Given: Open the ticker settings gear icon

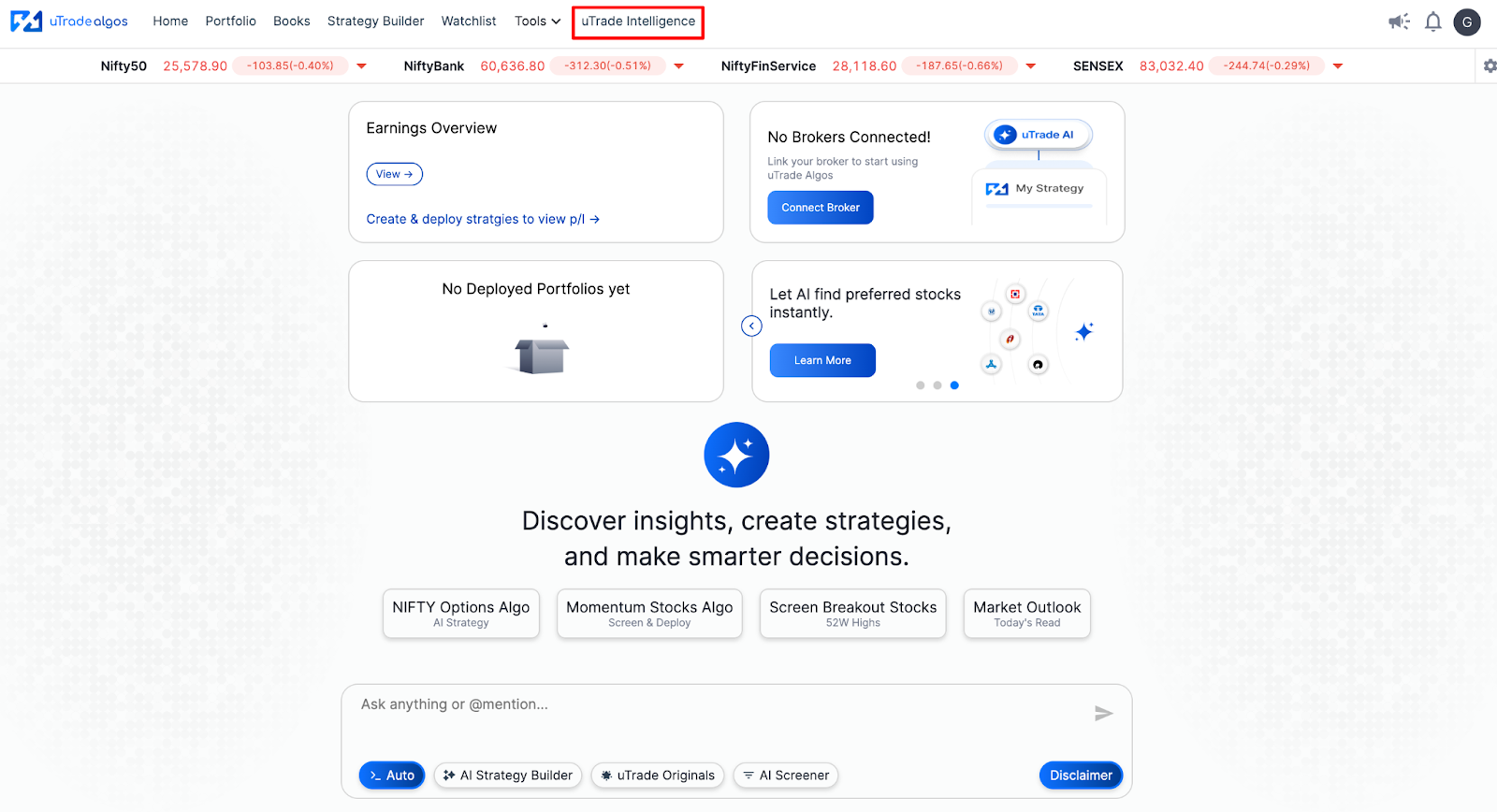Looking at the screenshot, I should coord(1490,65).
